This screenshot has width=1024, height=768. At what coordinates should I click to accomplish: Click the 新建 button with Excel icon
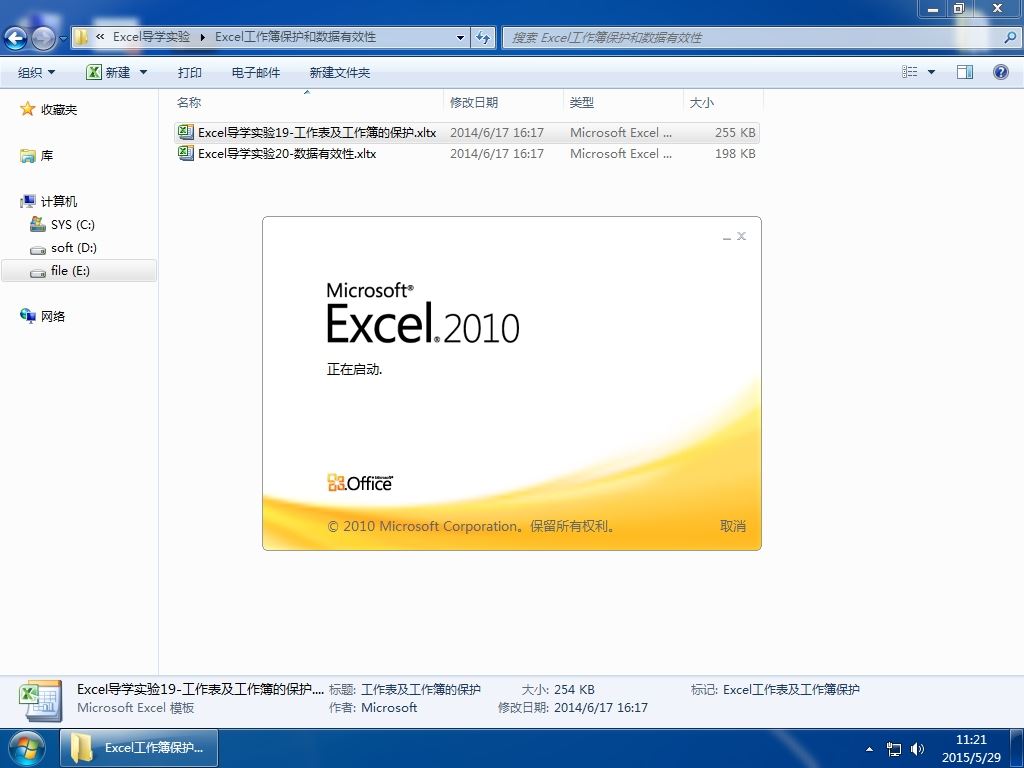[108, 72]
